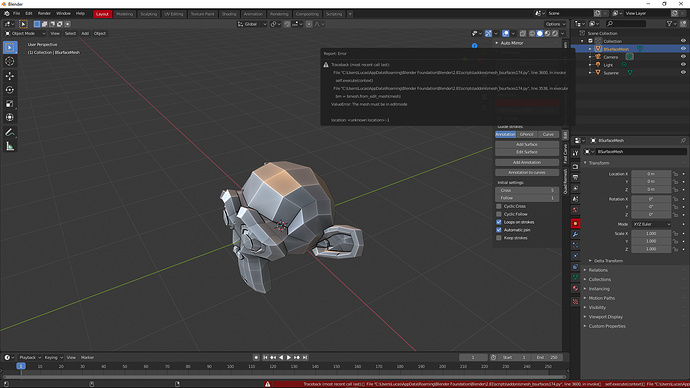Activate the Transform tool
Screen dimensions: 690x388
10,117
